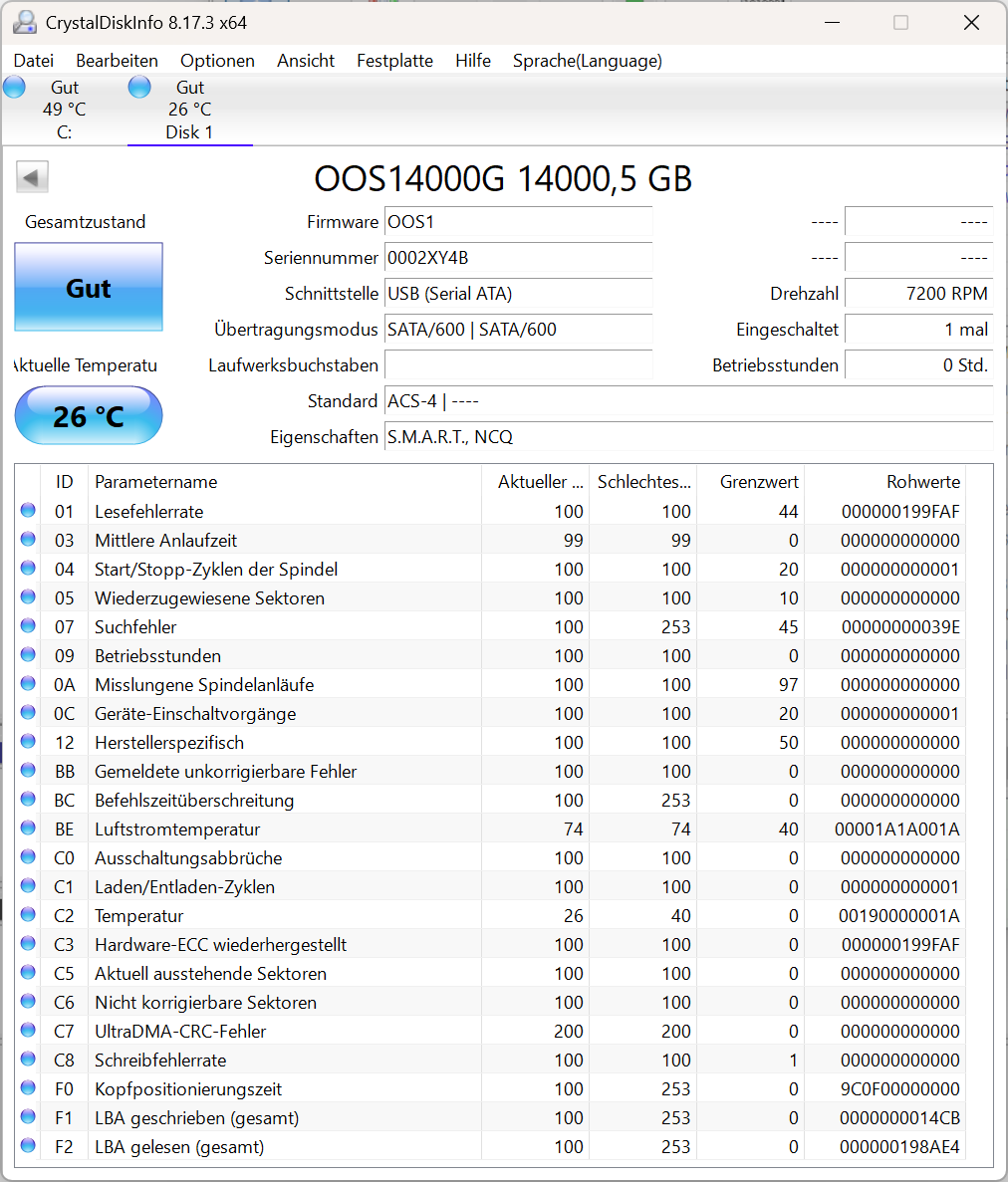The width and height of the screenshot is (1008, 1182).
Task: Click status dot of Misslungene Spindelanläufe row
Action: tap(28, 684)
